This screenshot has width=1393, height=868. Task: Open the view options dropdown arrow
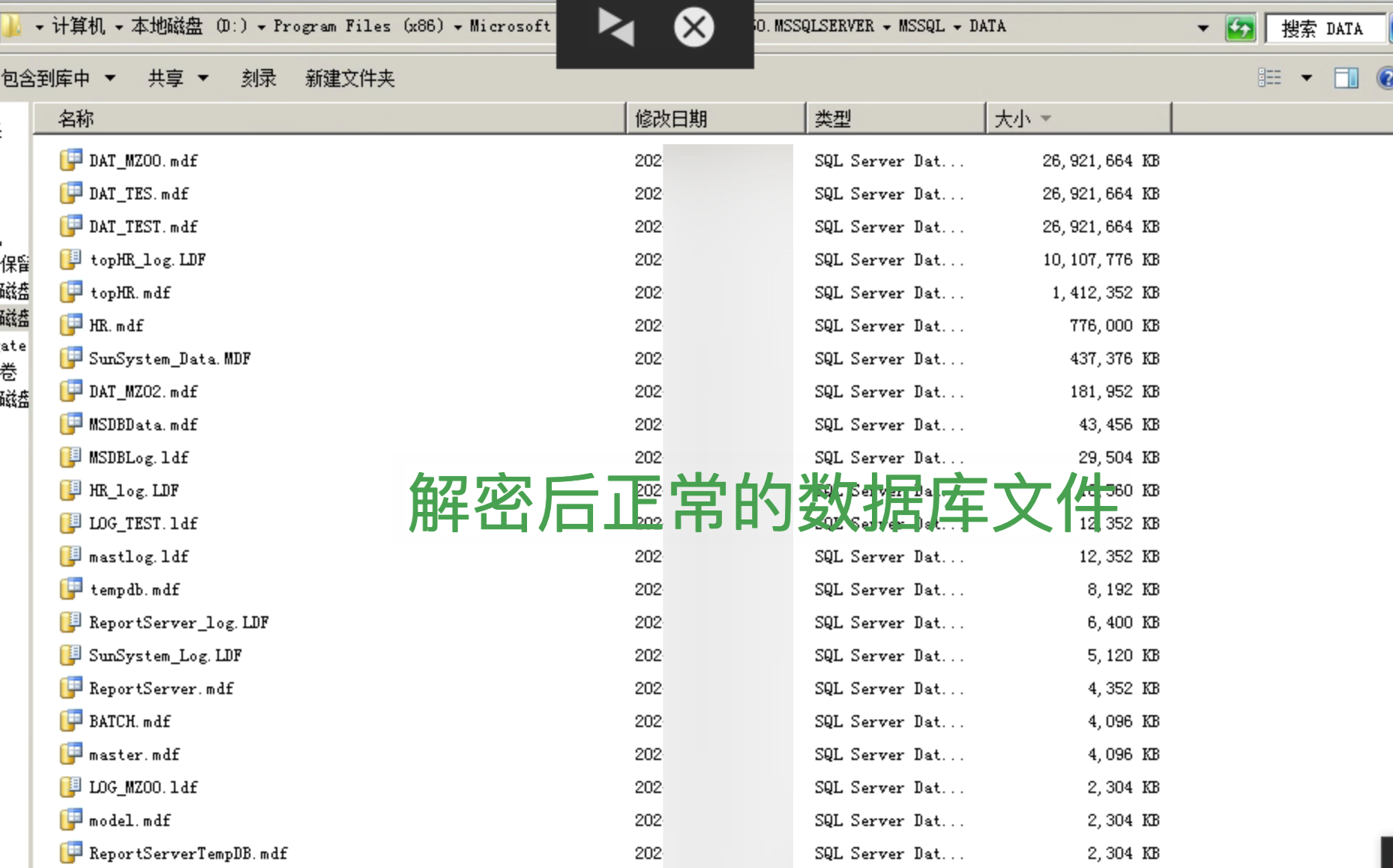(x=1306, y=78)
